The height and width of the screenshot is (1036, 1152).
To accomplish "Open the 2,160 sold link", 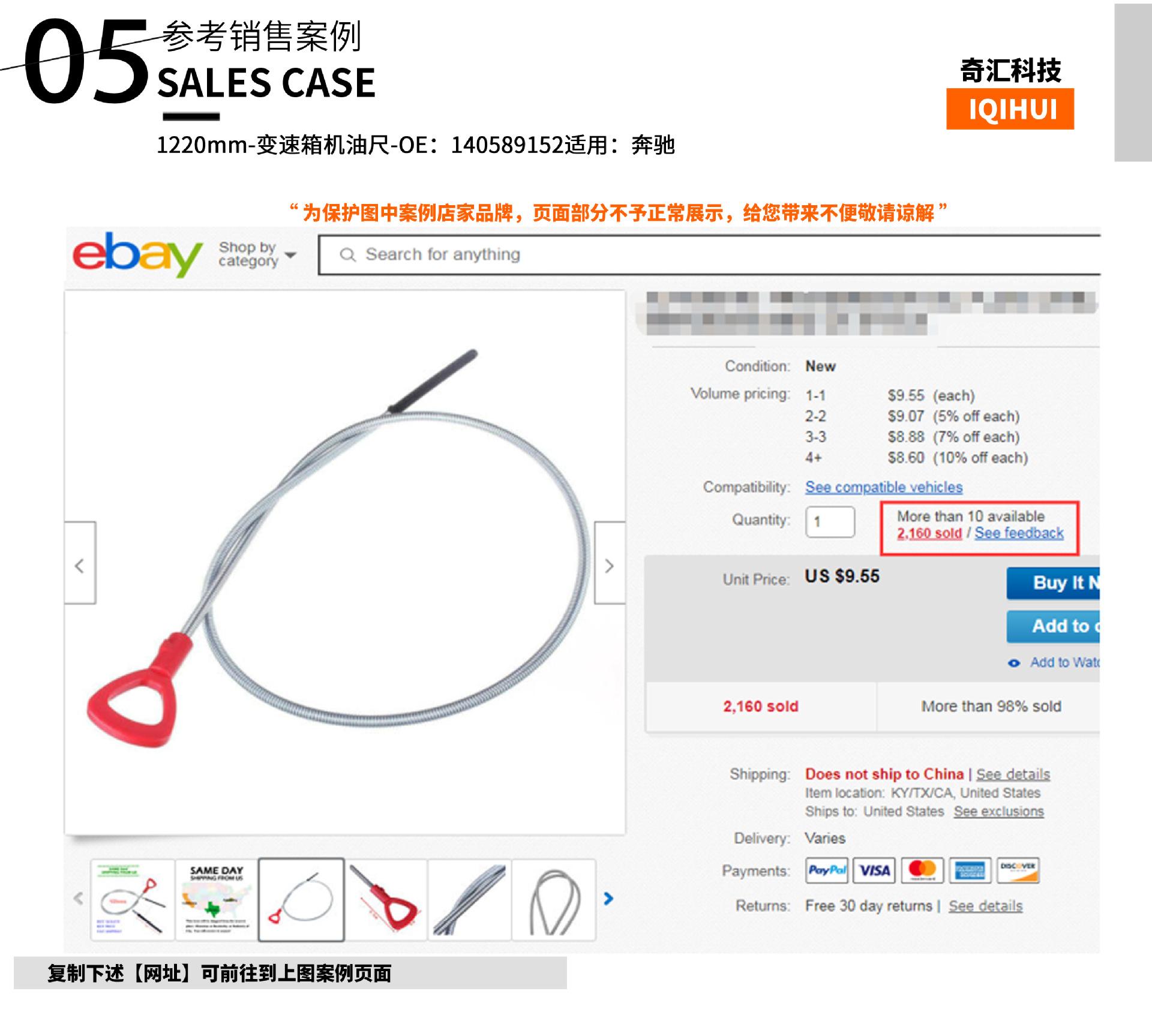I will (x=929, y=533).
